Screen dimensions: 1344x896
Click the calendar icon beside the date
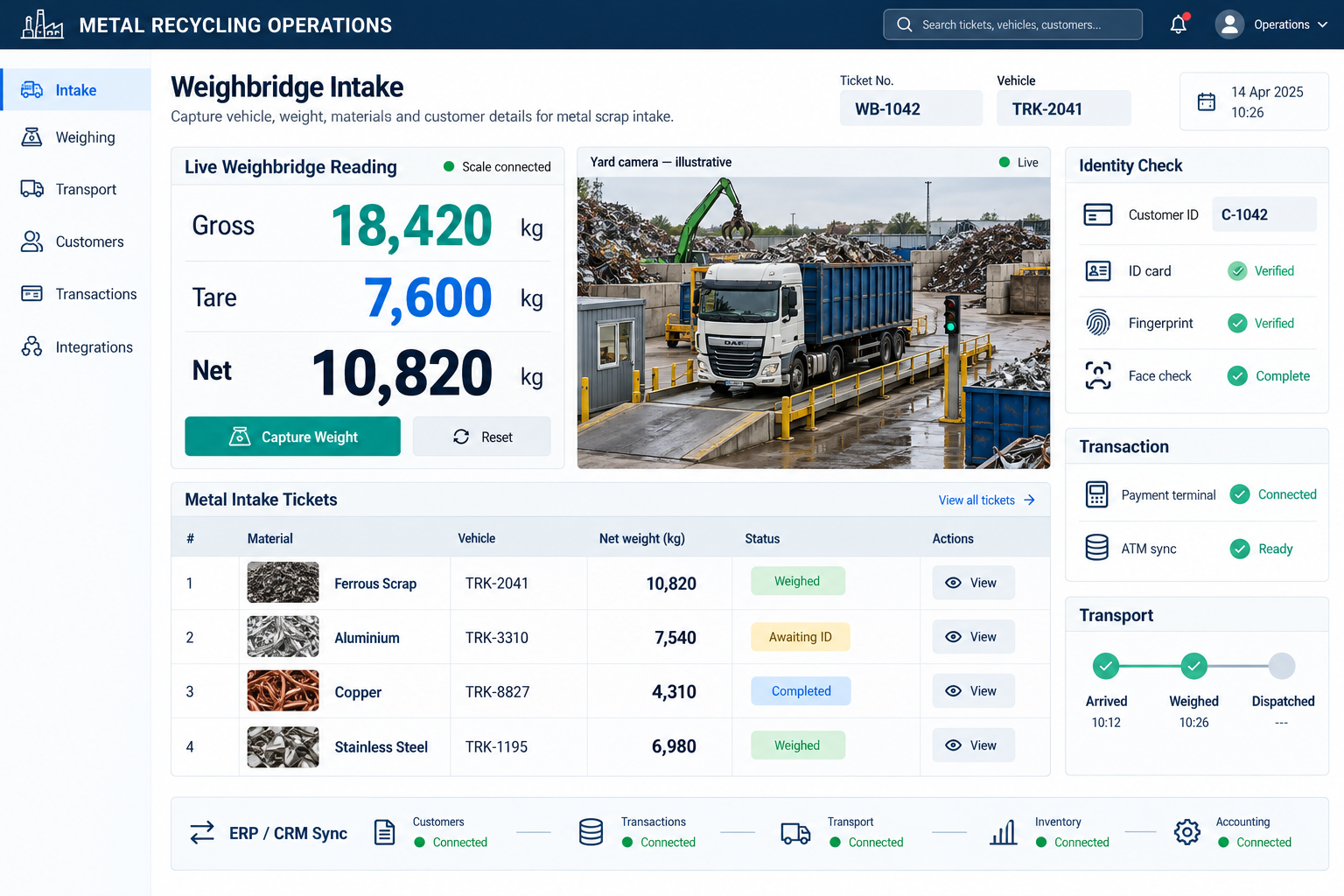coord(1207,101)
